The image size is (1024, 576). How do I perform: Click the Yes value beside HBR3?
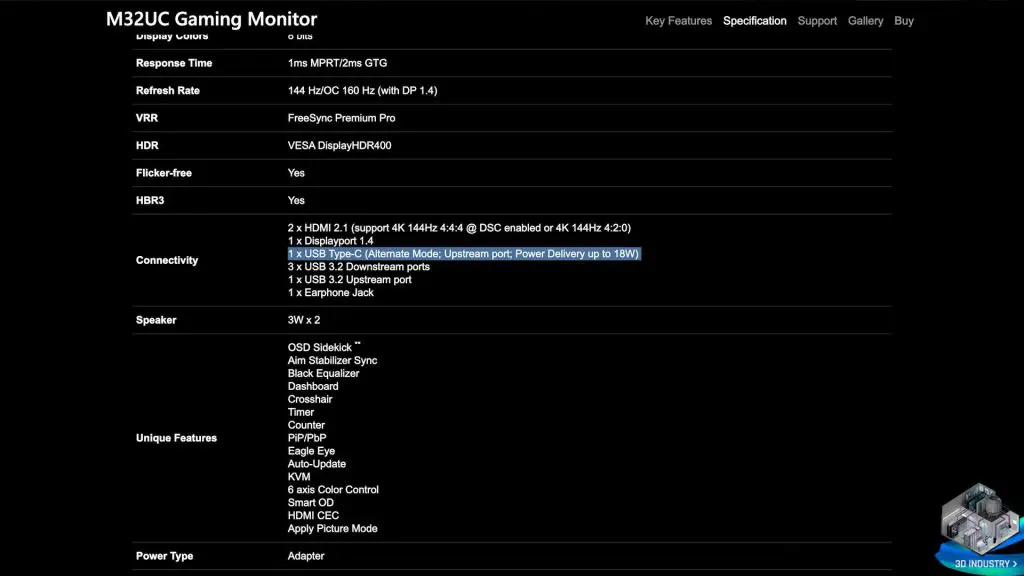pyautogui.click(x=296, y=200)
